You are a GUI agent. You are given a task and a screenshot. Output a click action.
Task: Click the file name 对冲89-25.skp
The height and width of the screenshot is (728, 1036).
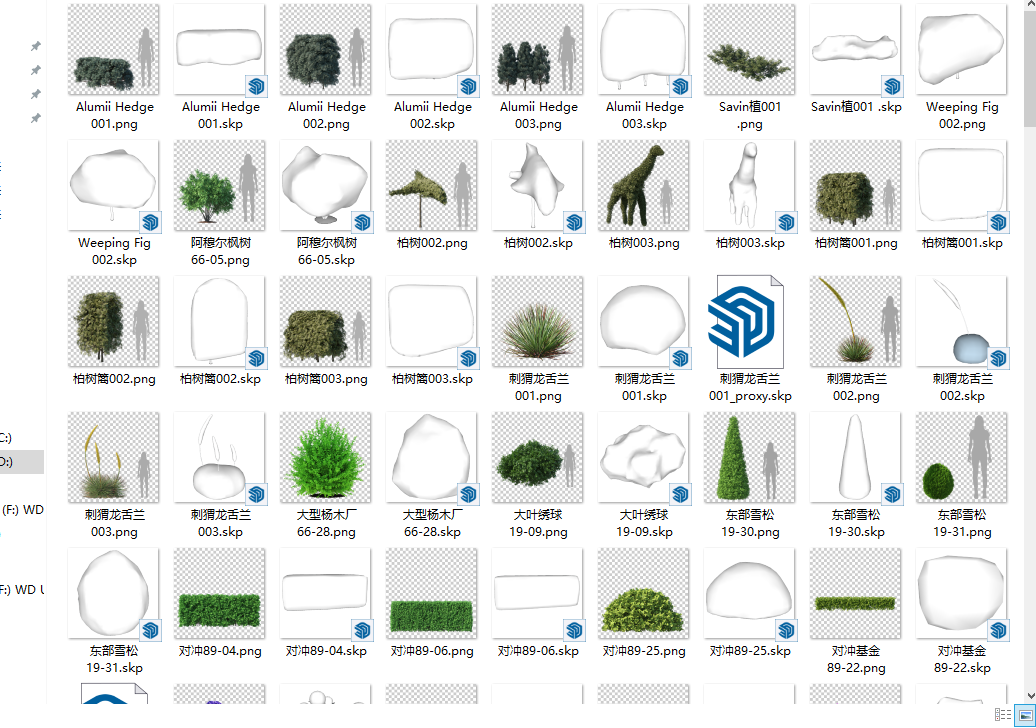(x=750, y=651)
